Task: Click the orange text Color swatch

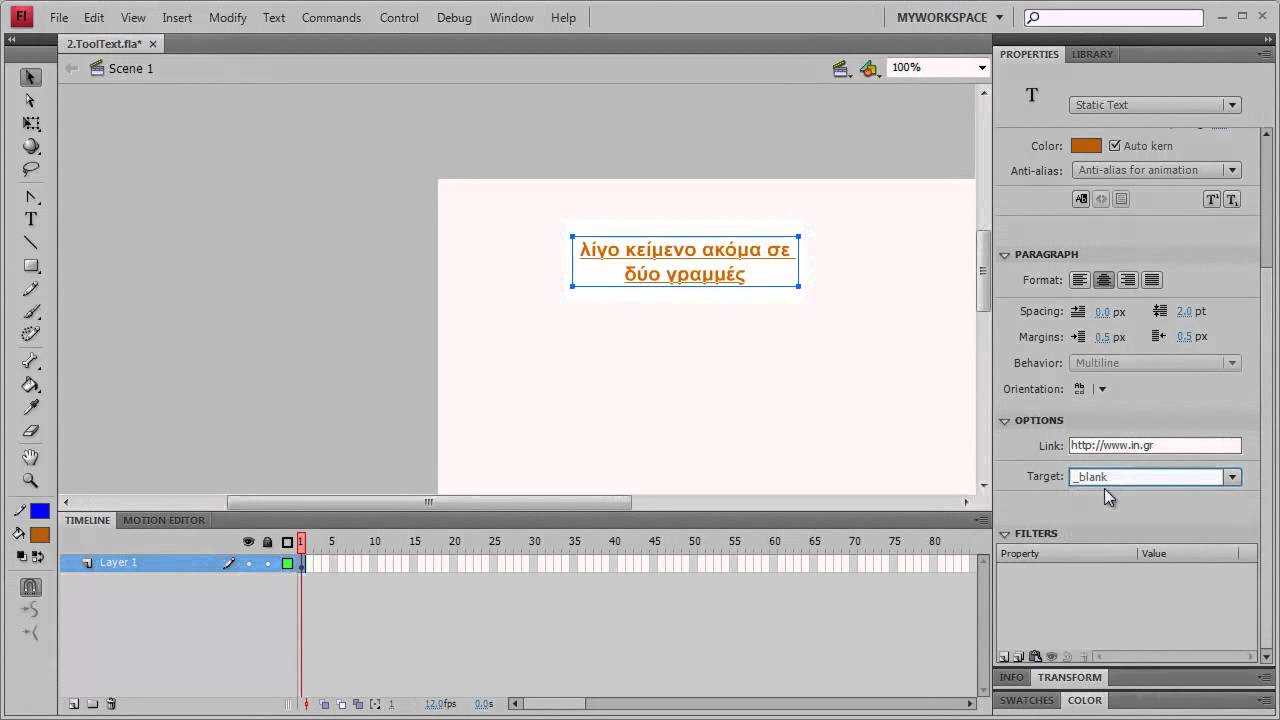Action: 1086,146
